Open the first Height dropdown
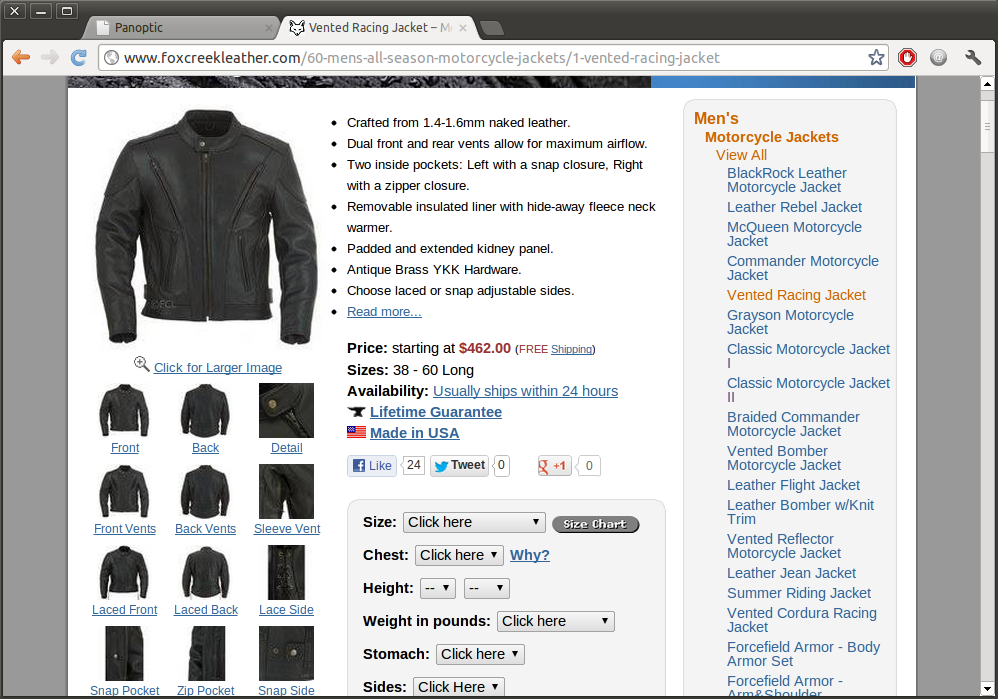998x699 pixels. pos(438,588)
